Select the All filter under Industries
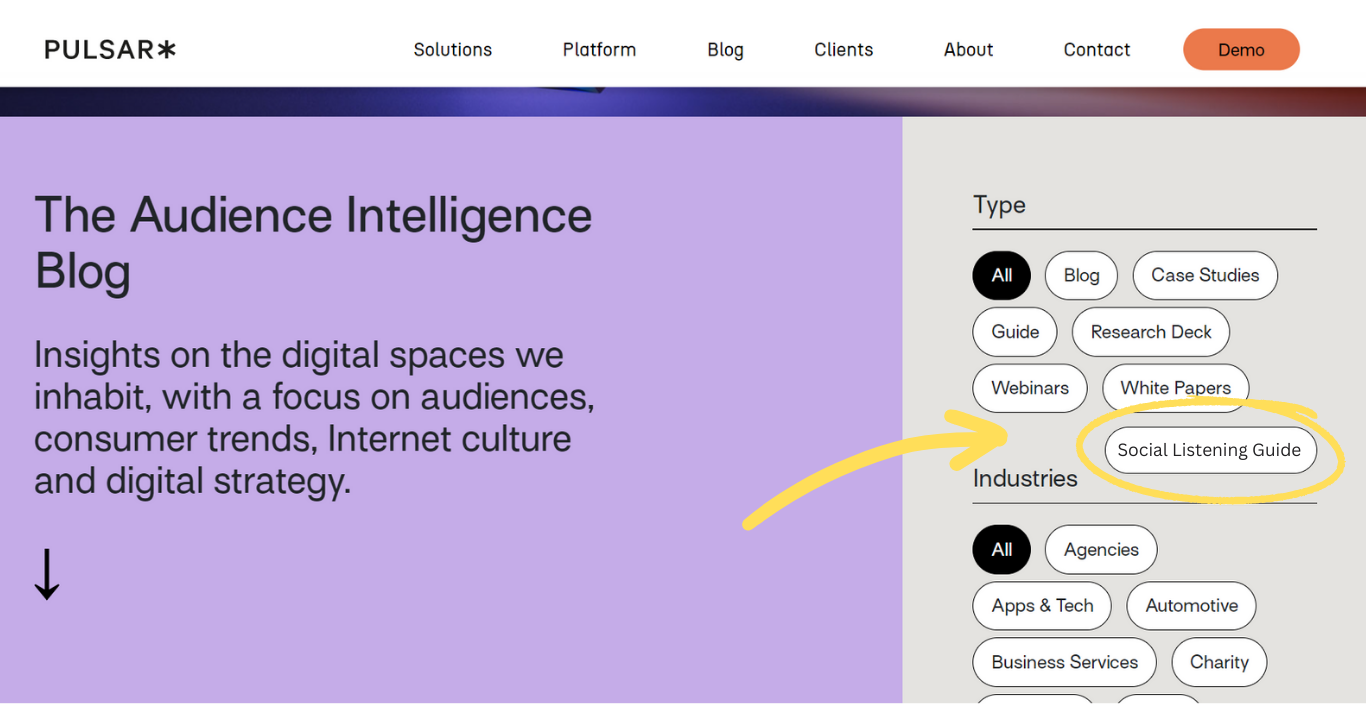Screen dimensions: 1366x715 1001,549
